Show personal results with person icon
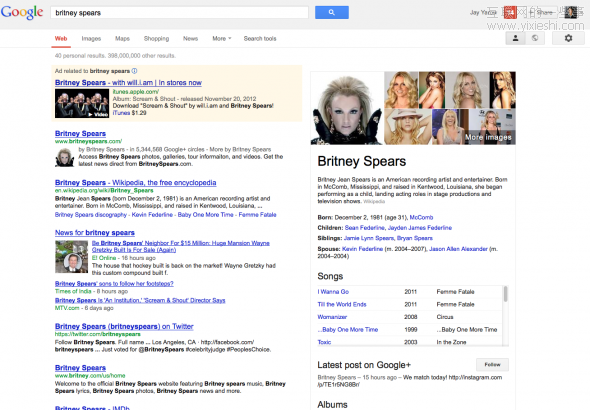This screenshot has height=410, width=590. coord(515,38)
